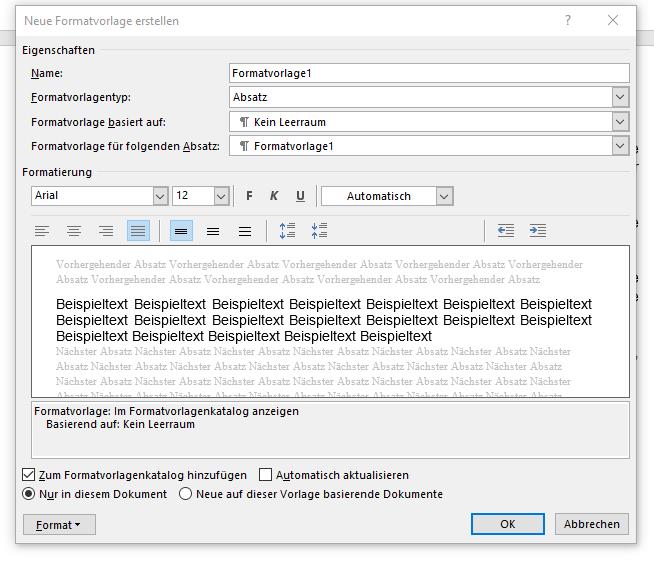Enable Automatisch aktualisieren checkbox
This screenshot has width=654, height=563.
coord(266,475)
